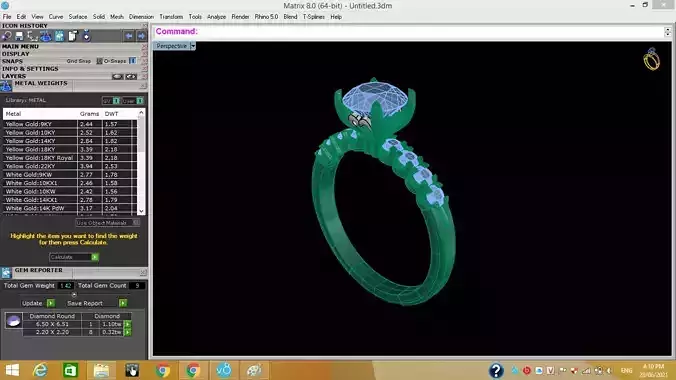
Task: Click the first Layers eye icon
Action: [117, 77]
